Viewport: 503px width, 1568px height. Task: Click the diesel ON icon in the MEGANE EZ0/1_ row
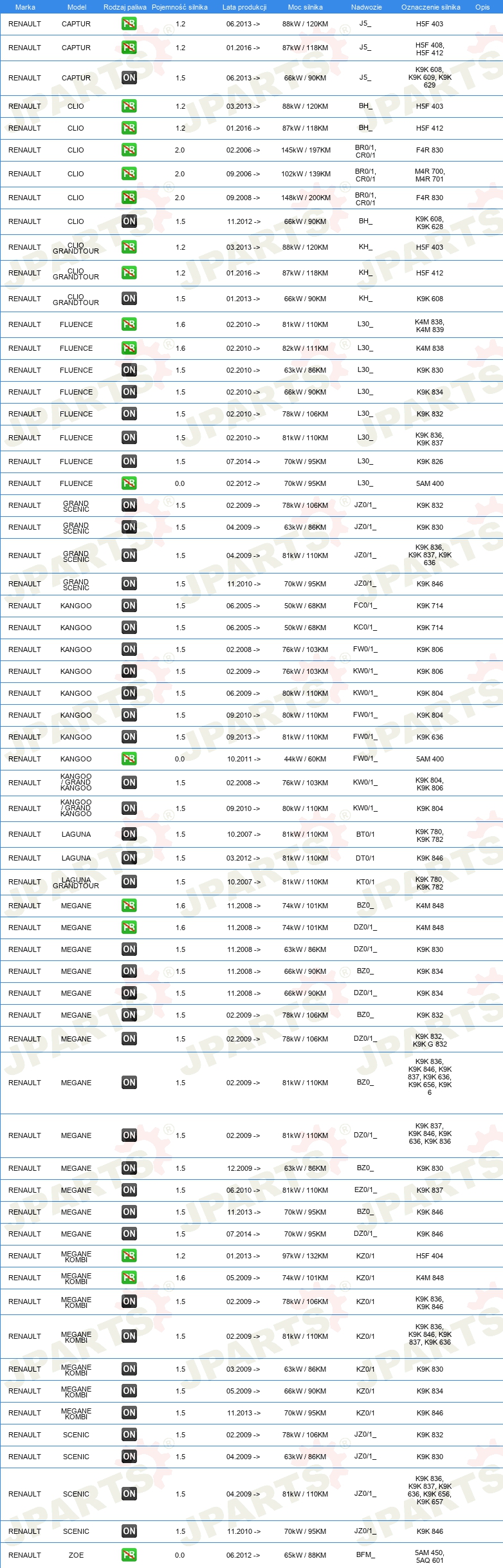(x=129, y=1190)
